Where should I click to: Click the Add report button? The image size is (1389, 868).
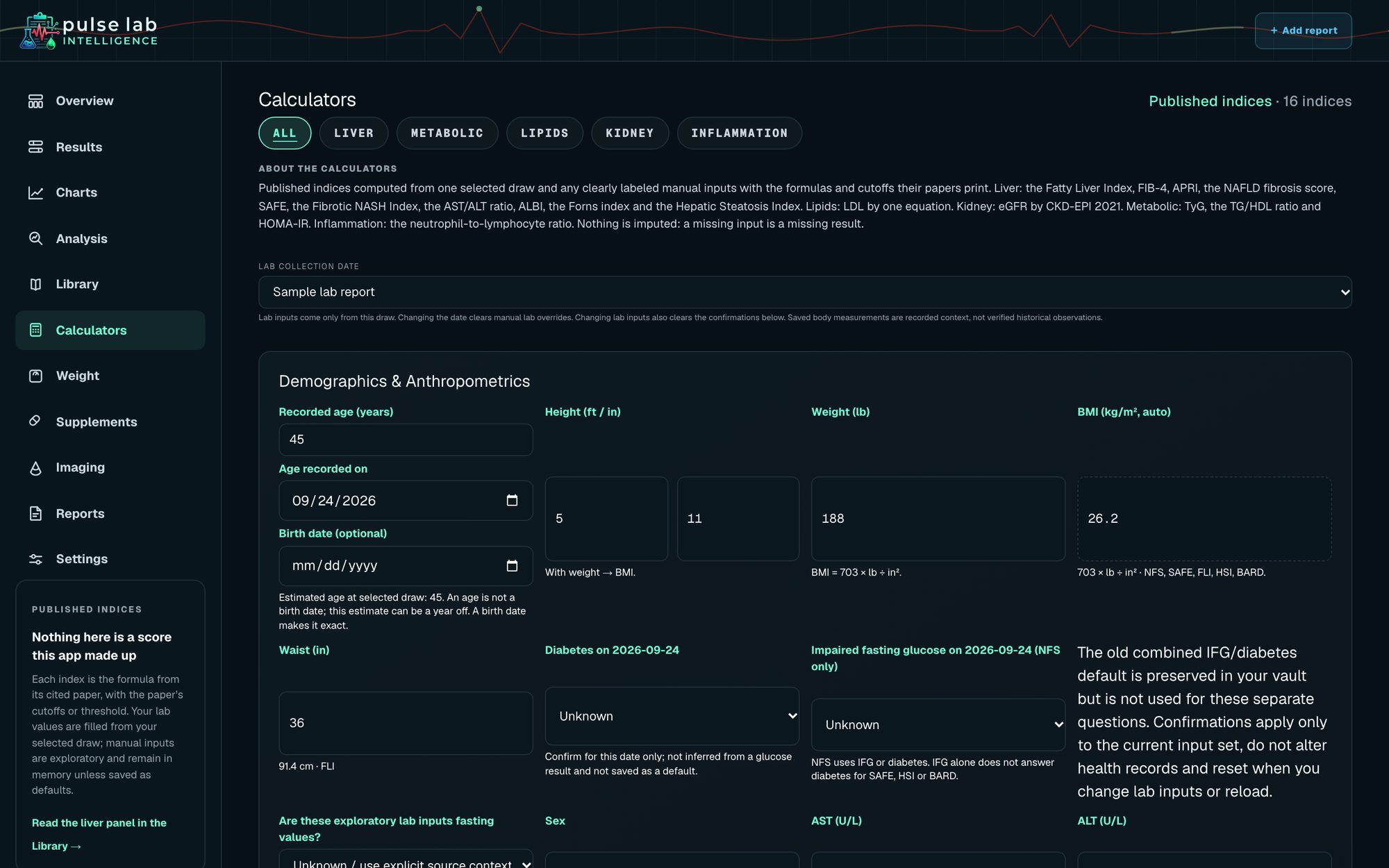click(1303, 31)
